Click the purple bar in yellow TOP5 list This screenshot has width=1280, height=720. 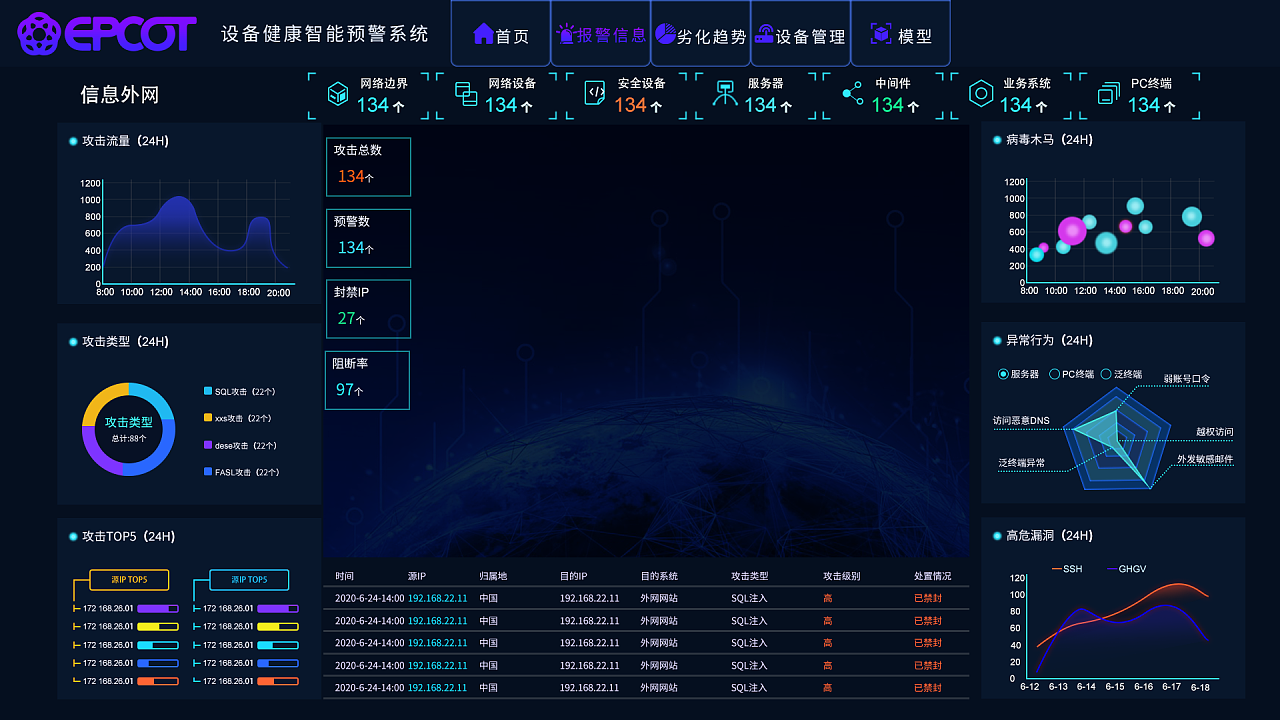pos(158,608)
